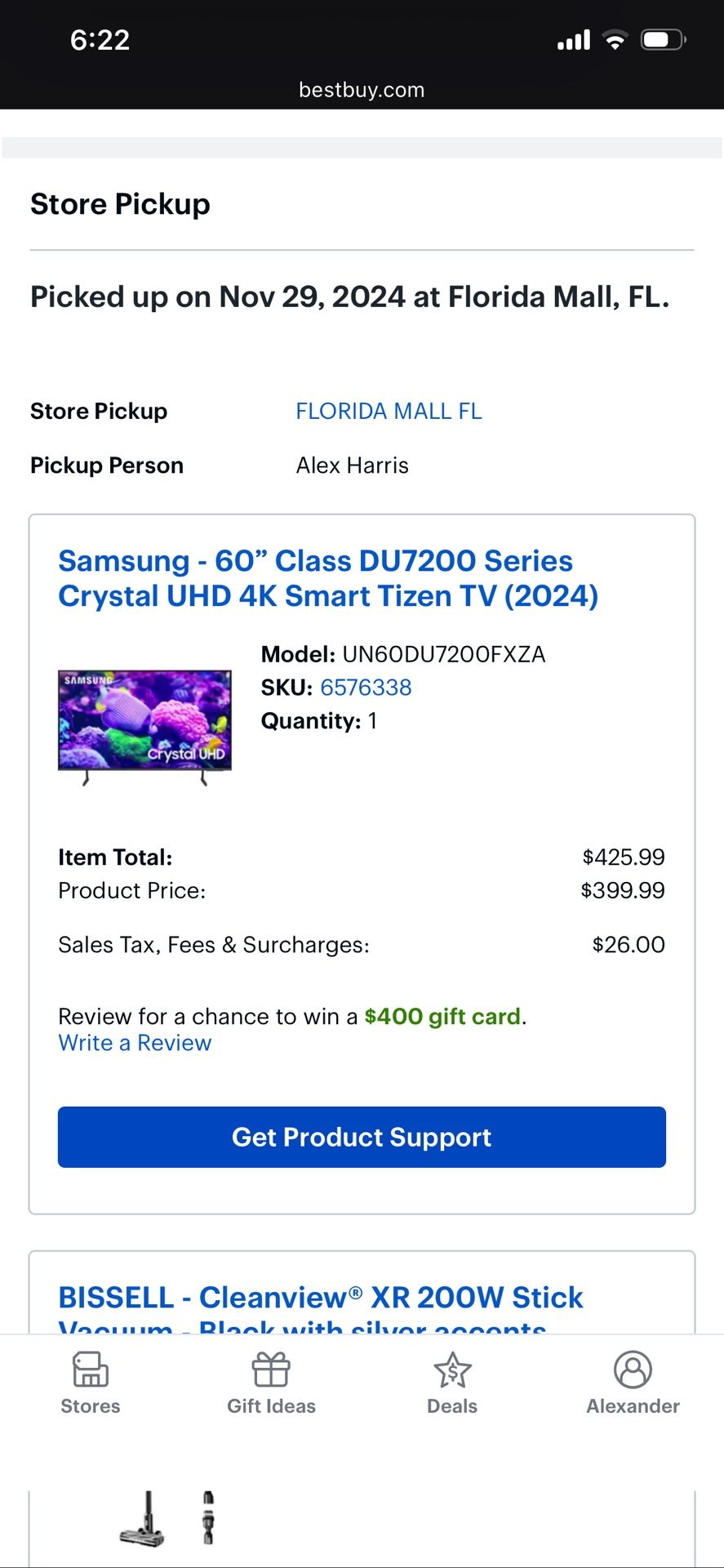Tap the Gift Ideas present icon
This screenshot has height=1568, width=724.
[271, 1370]
